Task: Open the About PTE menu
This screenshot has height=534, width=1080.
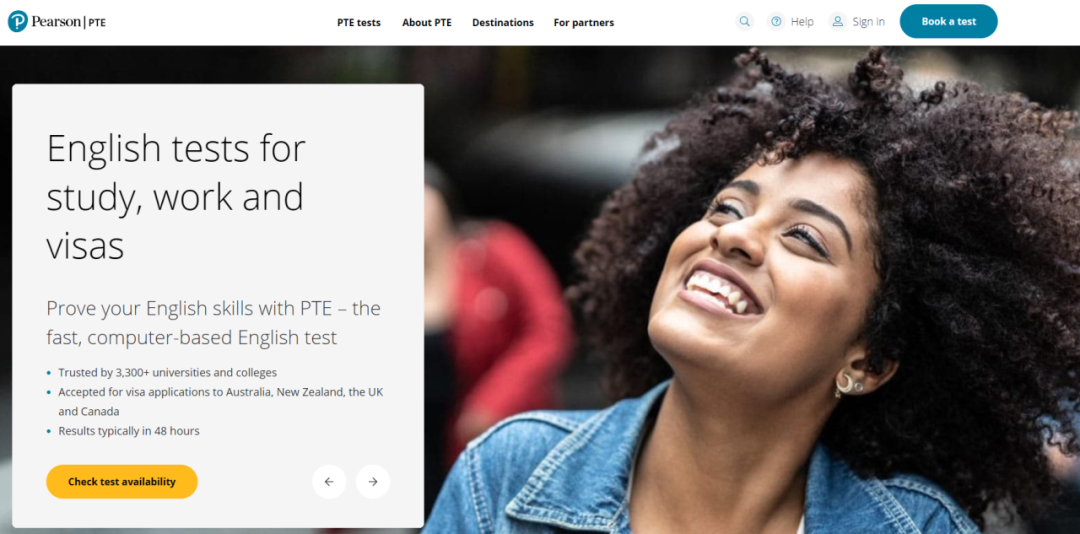Action: (x=427, y=22)
